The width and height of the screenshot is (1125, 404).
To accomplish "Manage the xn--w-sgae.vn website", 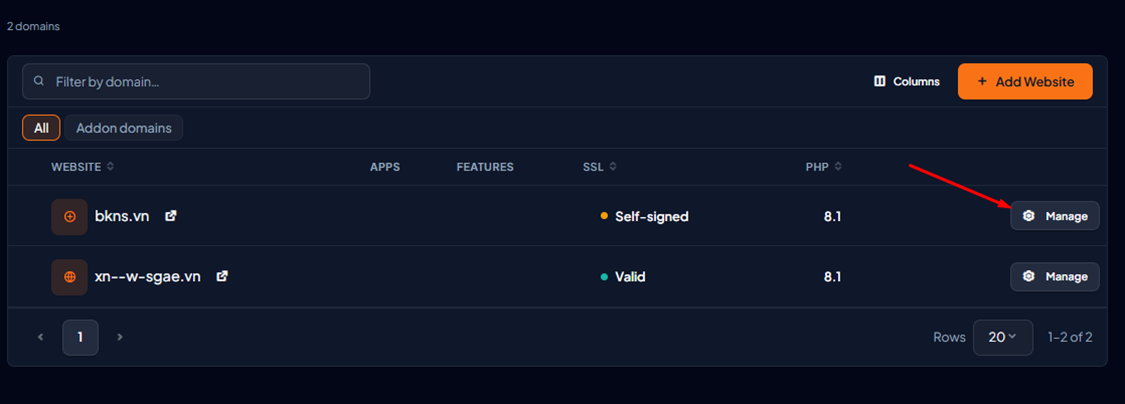I will [1055, 277].
